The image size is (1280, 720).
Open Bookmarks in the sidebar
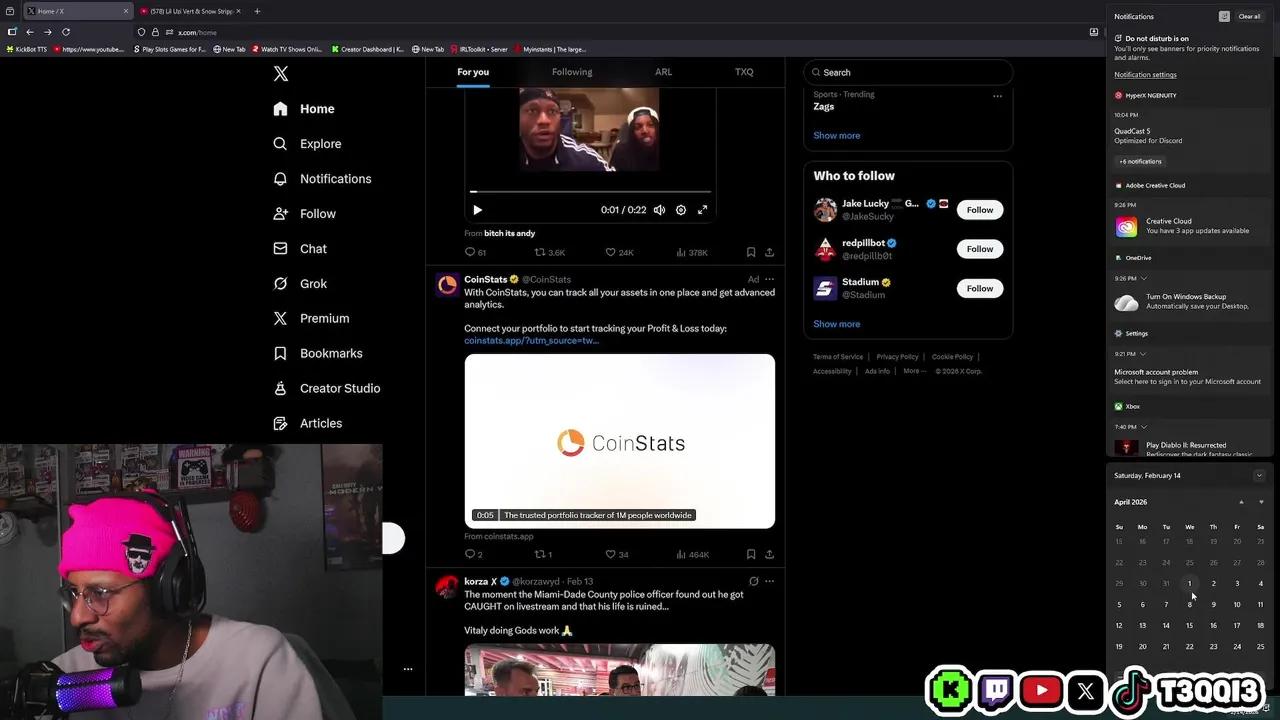(317, 354)
